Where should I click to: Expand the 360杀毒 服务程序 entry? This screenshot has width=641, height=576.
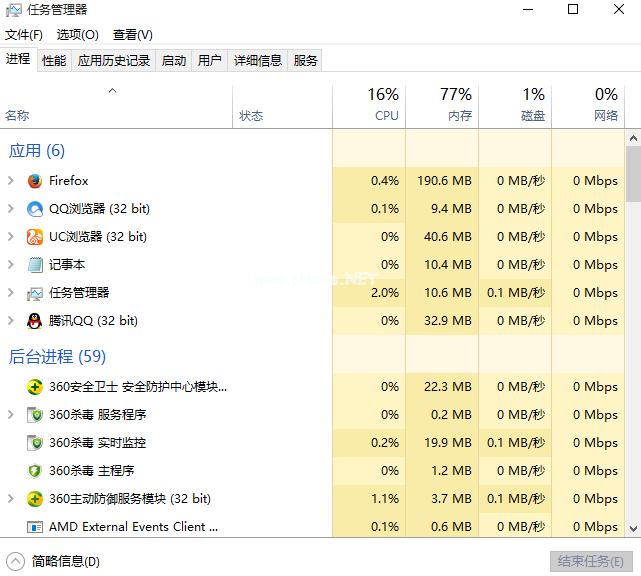pyautogui.click(x=10, y=415)
